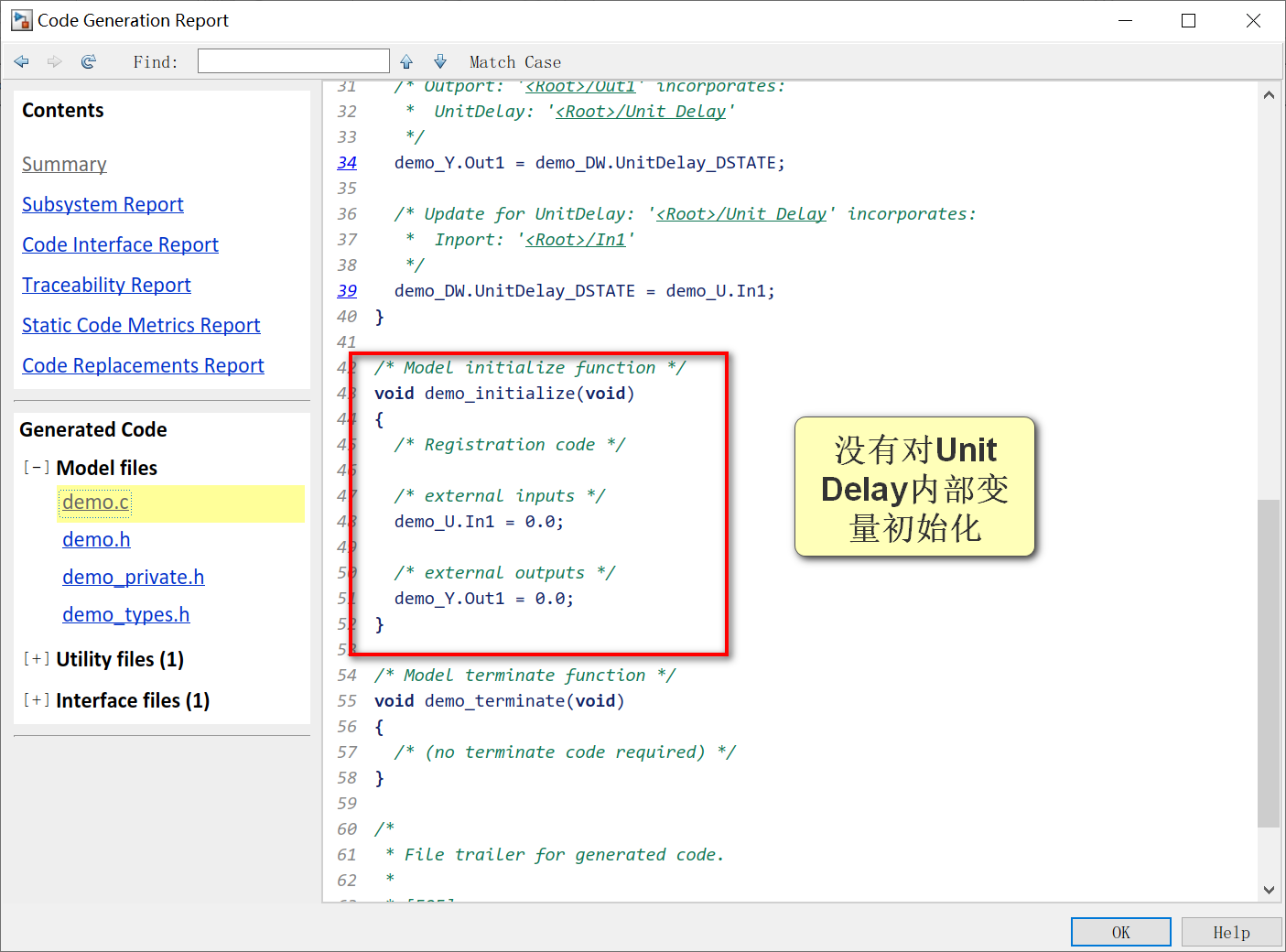1286x952 pixels.
Task: Follow the <Root>/Out1 block link
Action: pos(580,87)
